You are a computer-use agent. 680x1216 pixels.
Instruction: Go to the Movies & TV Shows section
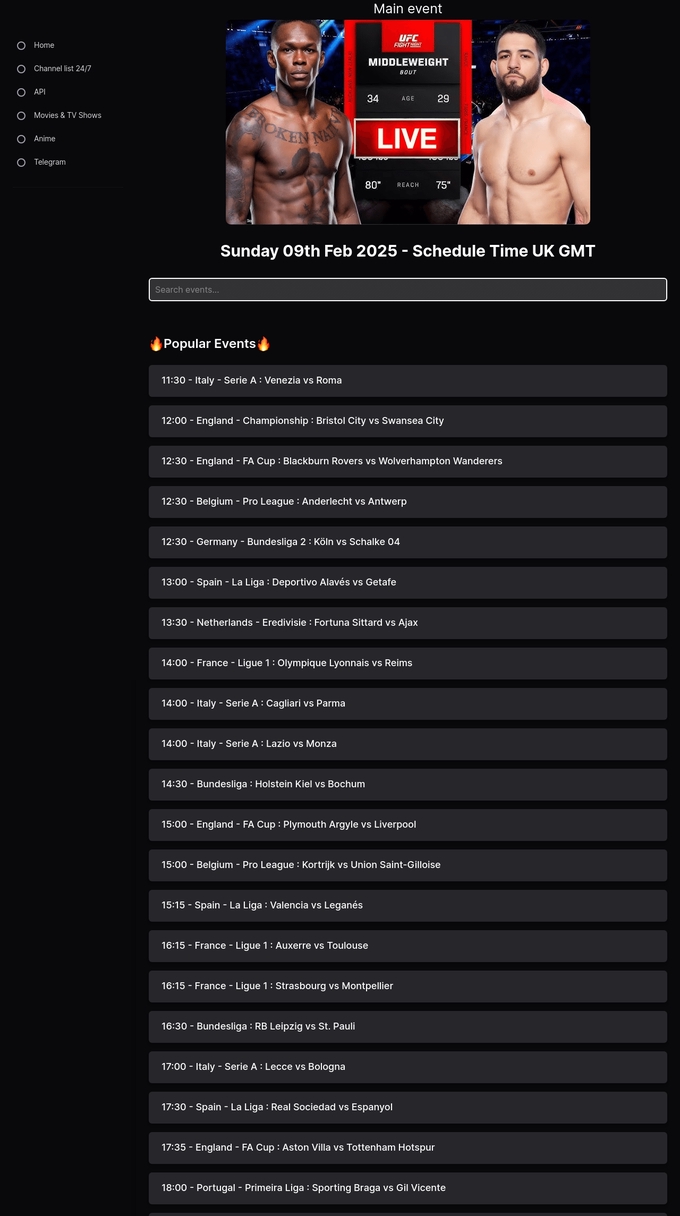tap(67, 115)
